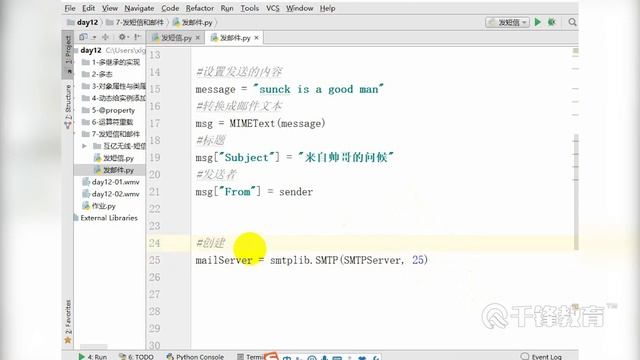Open the 6: TODO tool window
This screenshot has width=640, height=360.
pos(136,356)
